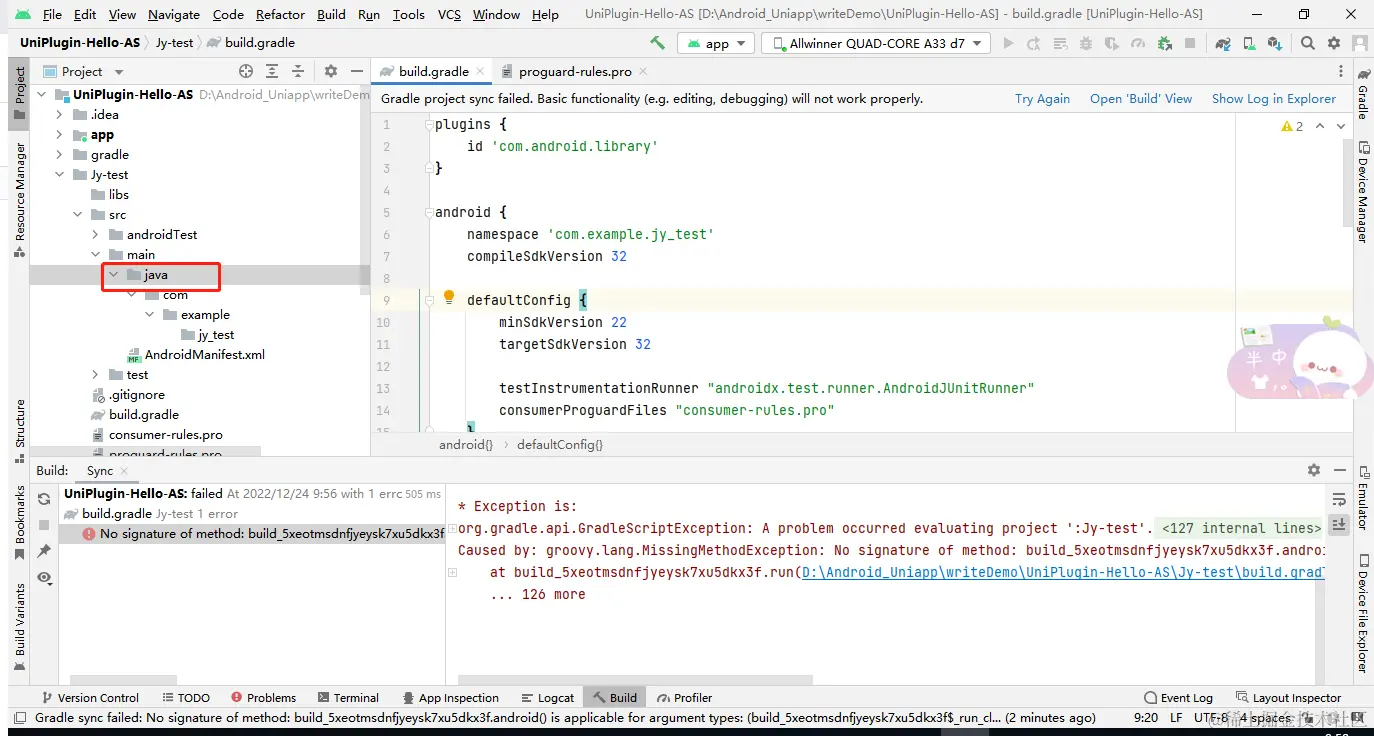Click the Make Project hammer icon
The width and height of the screenshot is (1374, 736).
click(x=657, y=43)
